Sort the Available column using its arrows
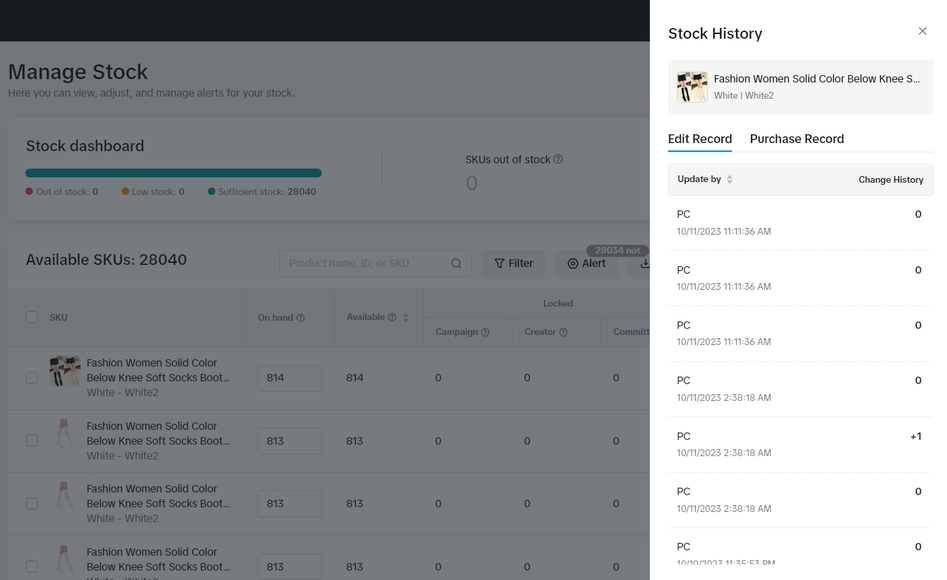 pyautogui.click(x=405, y=318)
